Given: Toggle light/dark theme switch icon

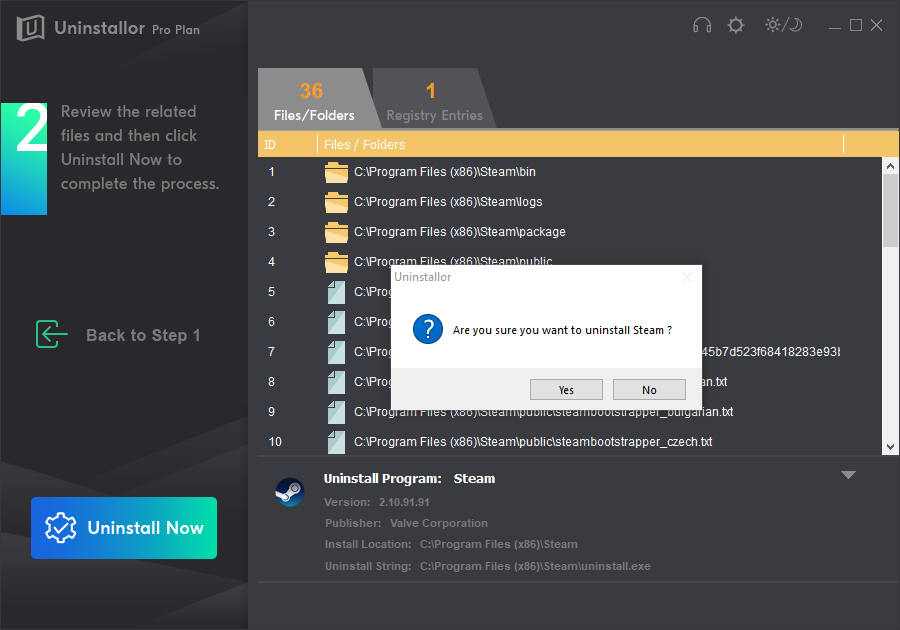Looking at the screenshot, I should click(783, 25).
